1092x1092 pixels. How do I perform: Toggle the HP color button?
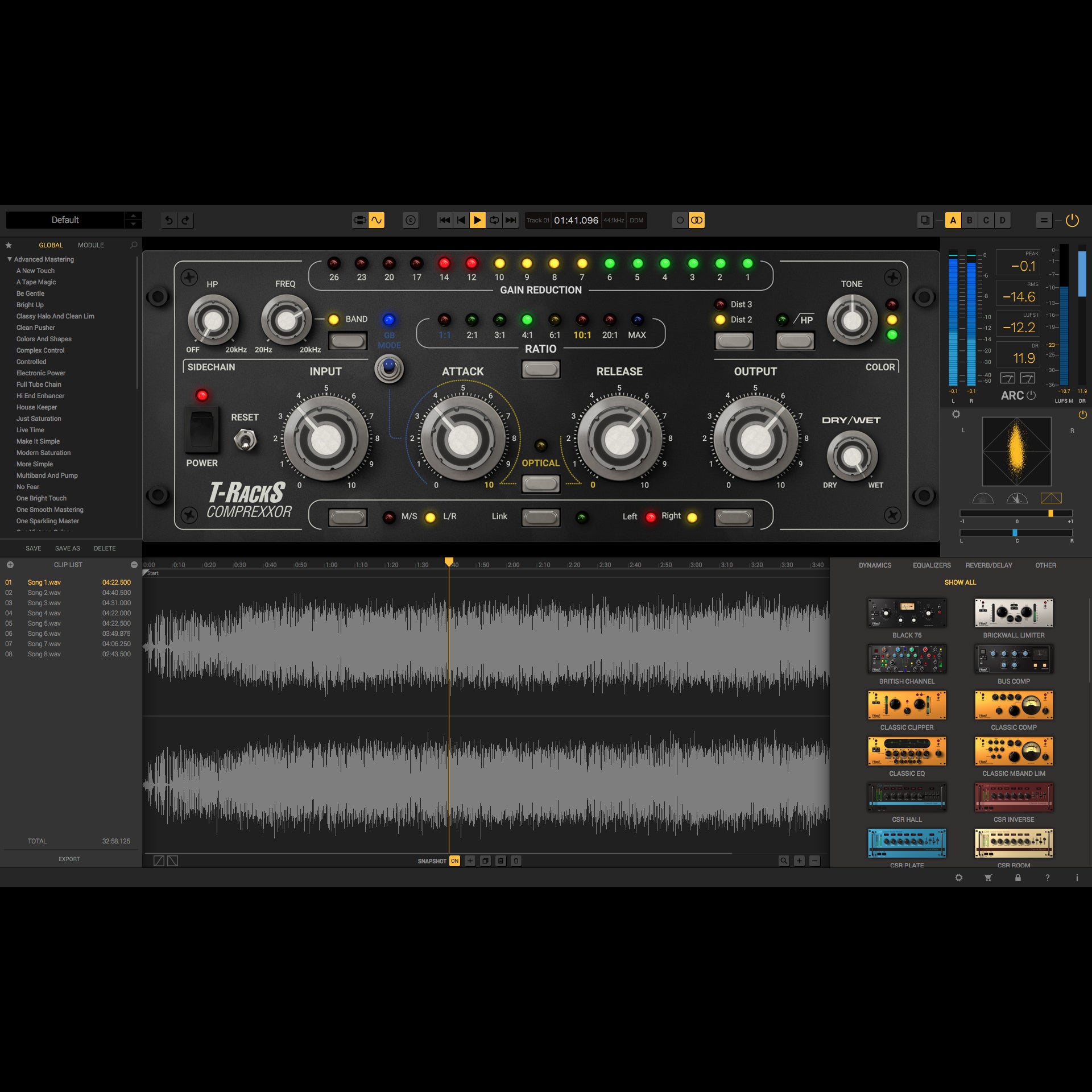[795, 341]
